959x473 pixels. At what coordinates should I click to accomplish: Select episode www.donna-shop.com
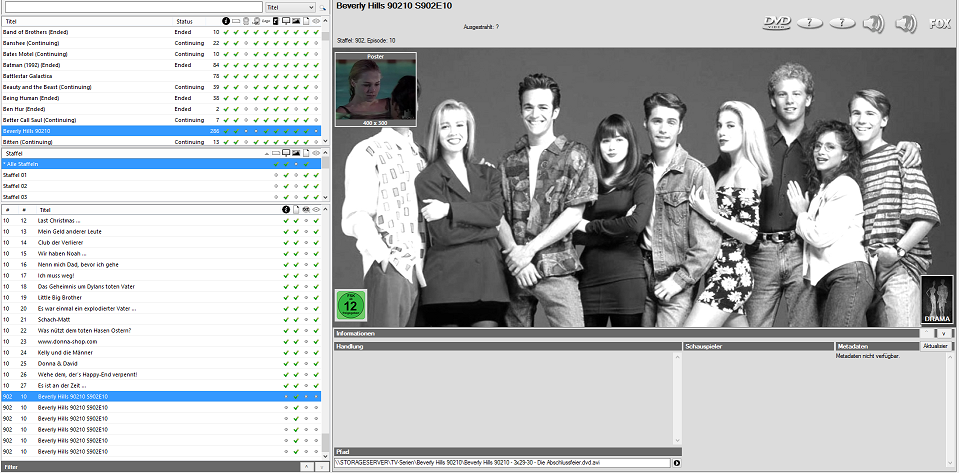(161, 341)
